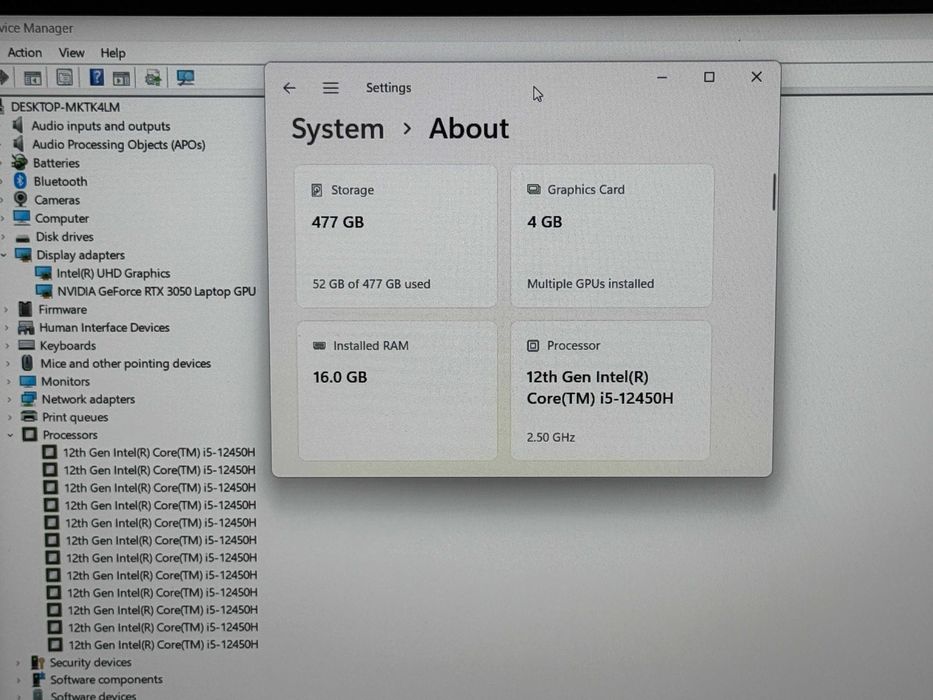Click the Network adapters category icon
The image size is (933, 700).
[x=29, y=399]
